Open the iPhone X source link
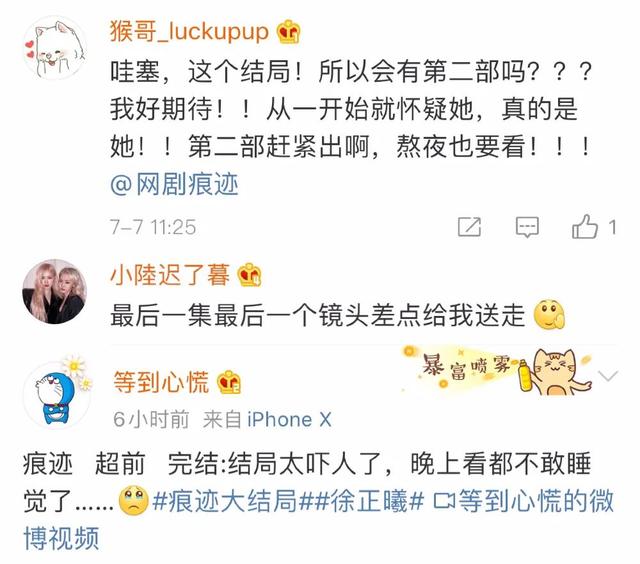The image size is (640, 564). pos(289,419)
